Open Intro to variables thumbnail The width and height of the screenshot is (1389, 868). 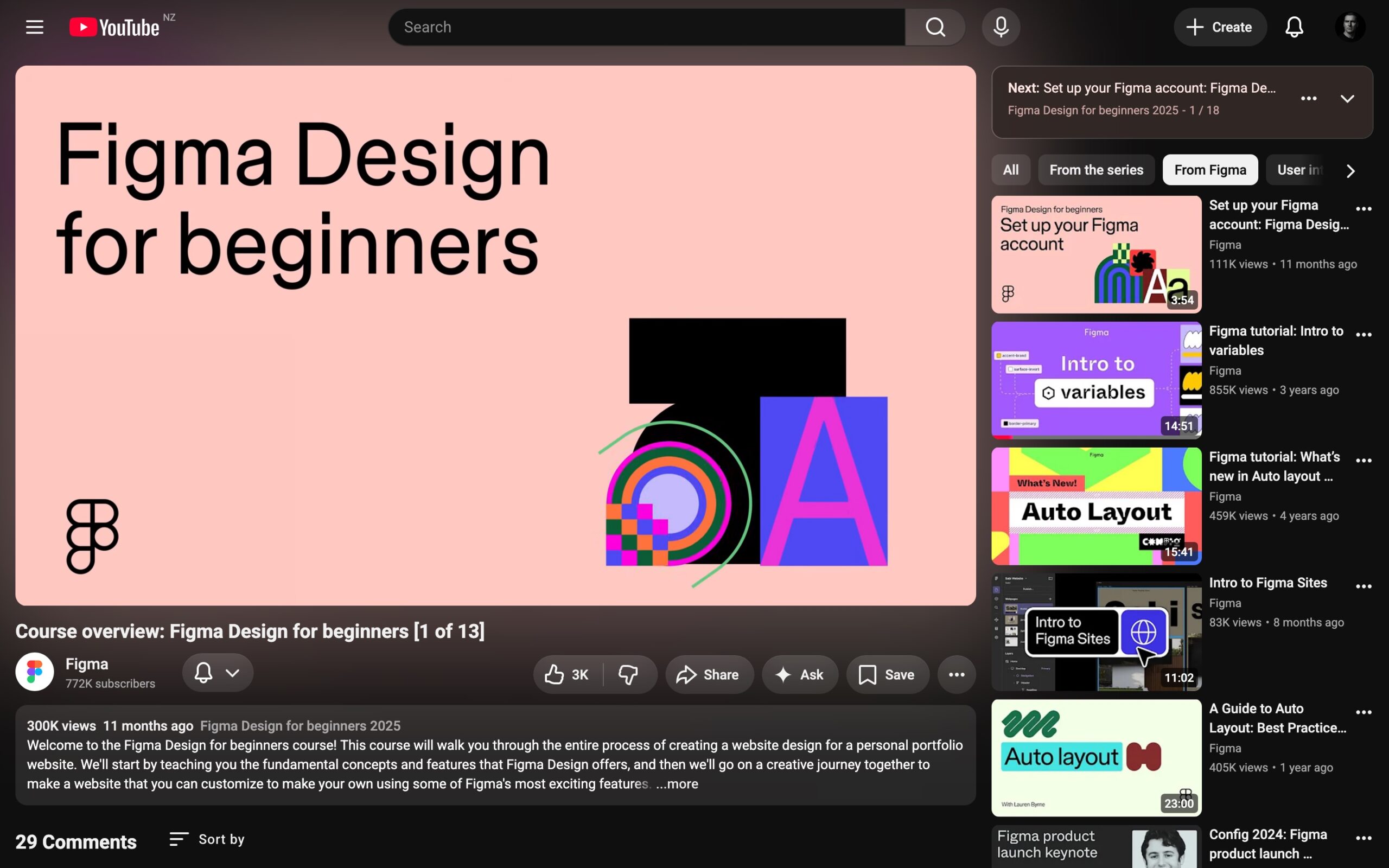pos(1096,380)
